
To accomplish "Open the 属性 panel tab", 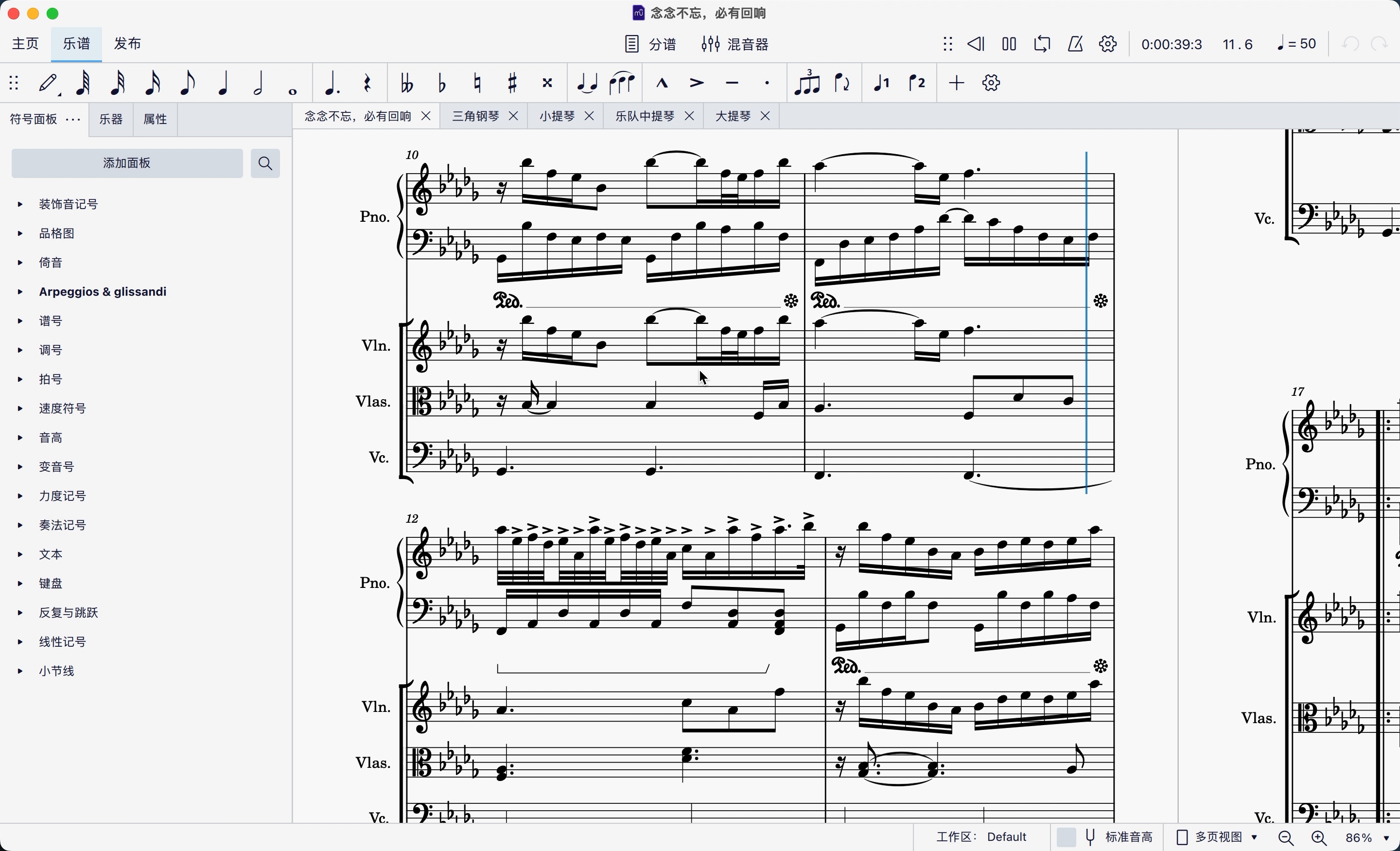I will (155, 119).
